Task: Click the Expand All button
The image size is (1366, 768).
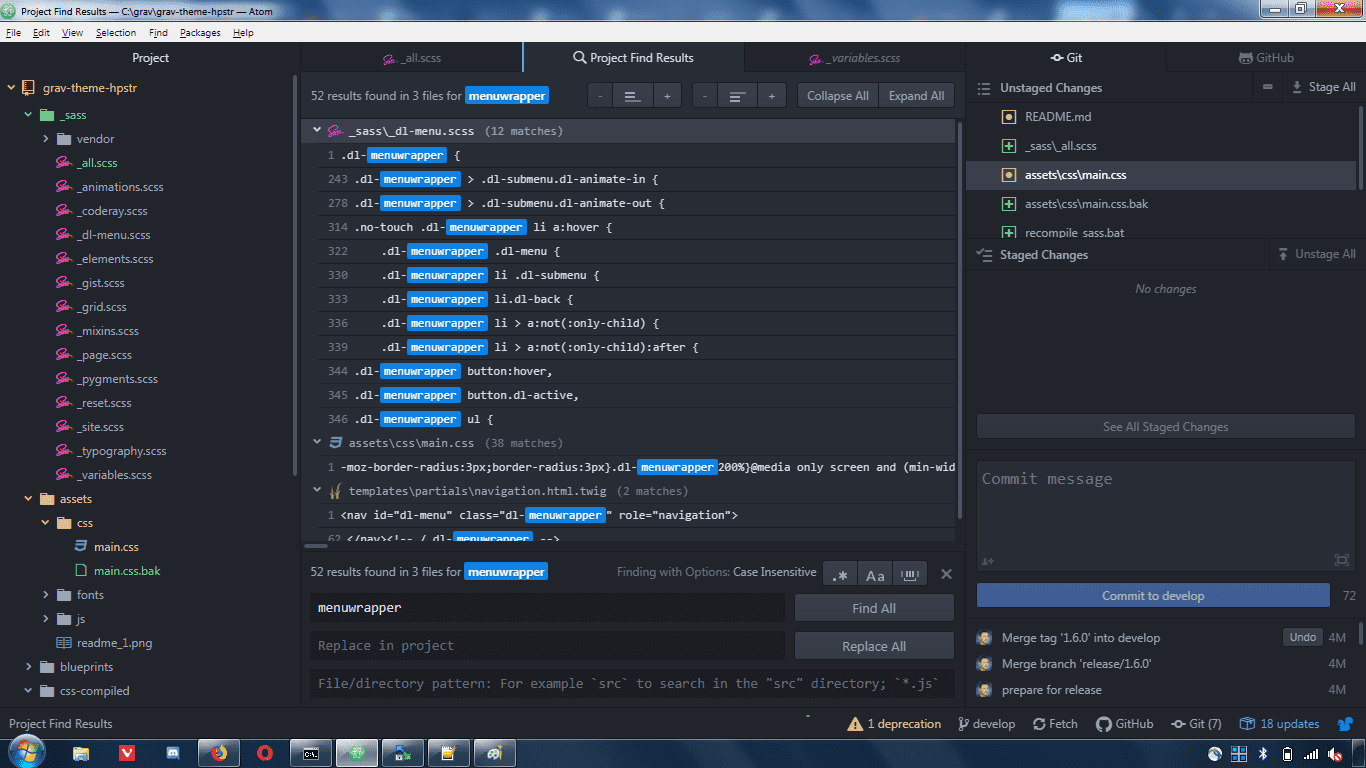Action: 916,95
